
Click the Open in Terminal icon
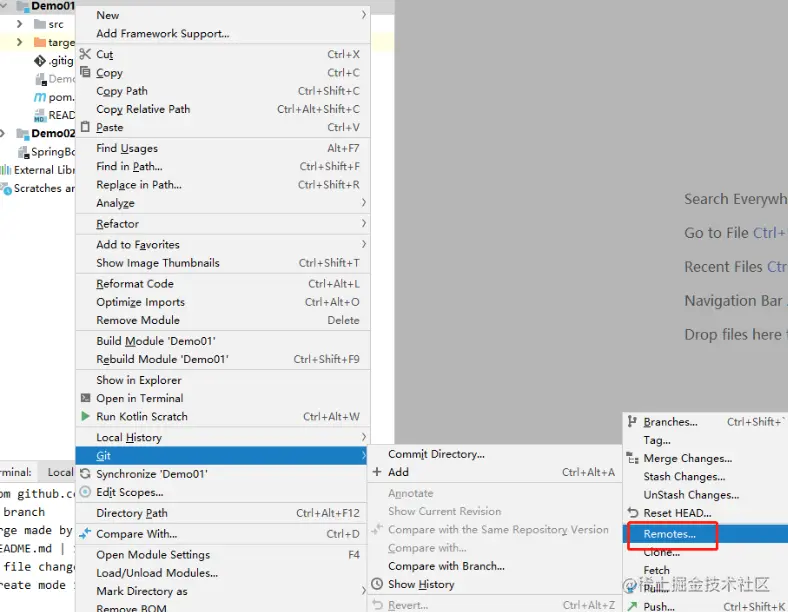pos(85,398)
